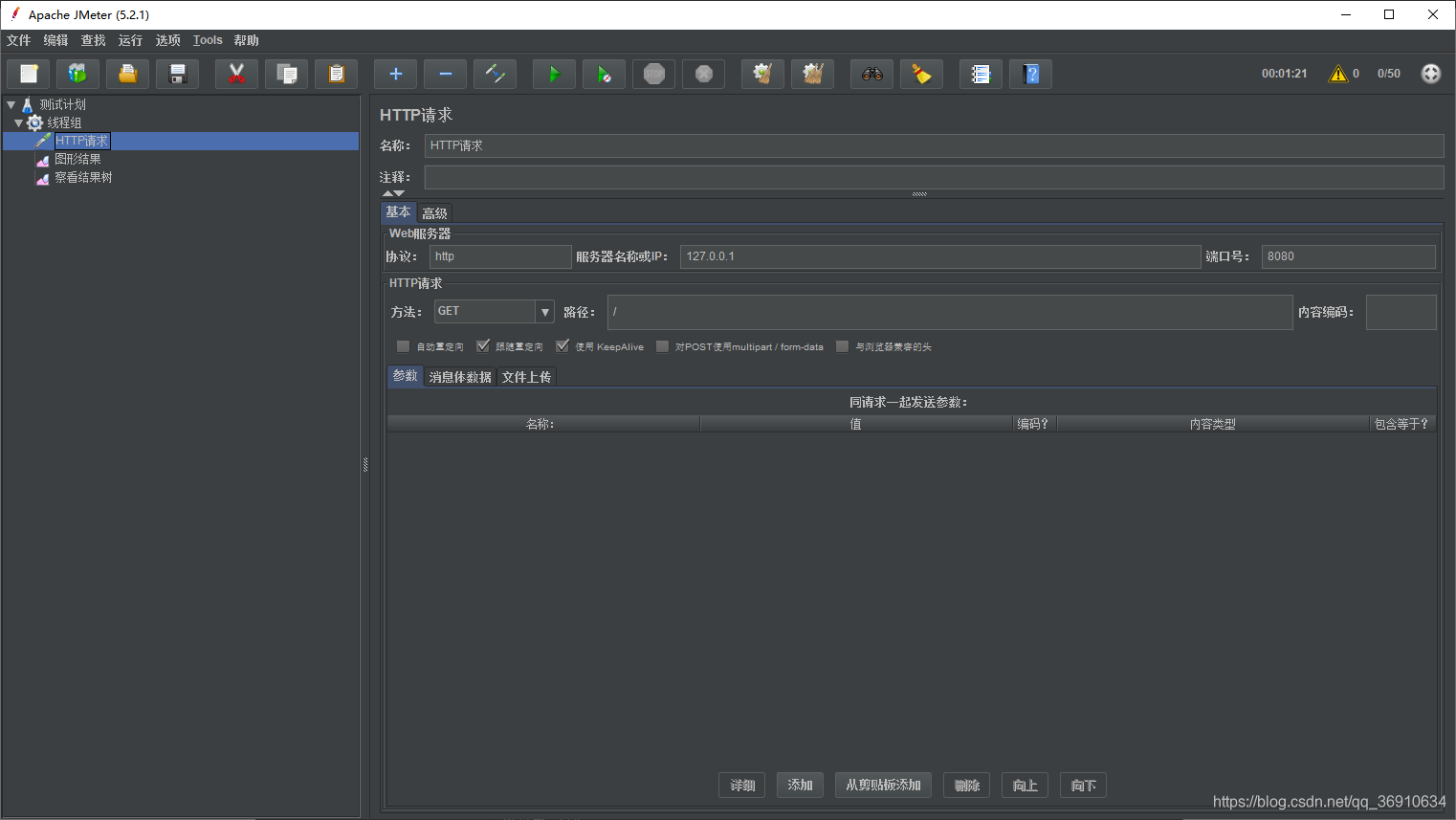Toggle the 使用 KeepAlive checkbox
Viewport: 1456px width, 820px height.
tap(563, 346)
